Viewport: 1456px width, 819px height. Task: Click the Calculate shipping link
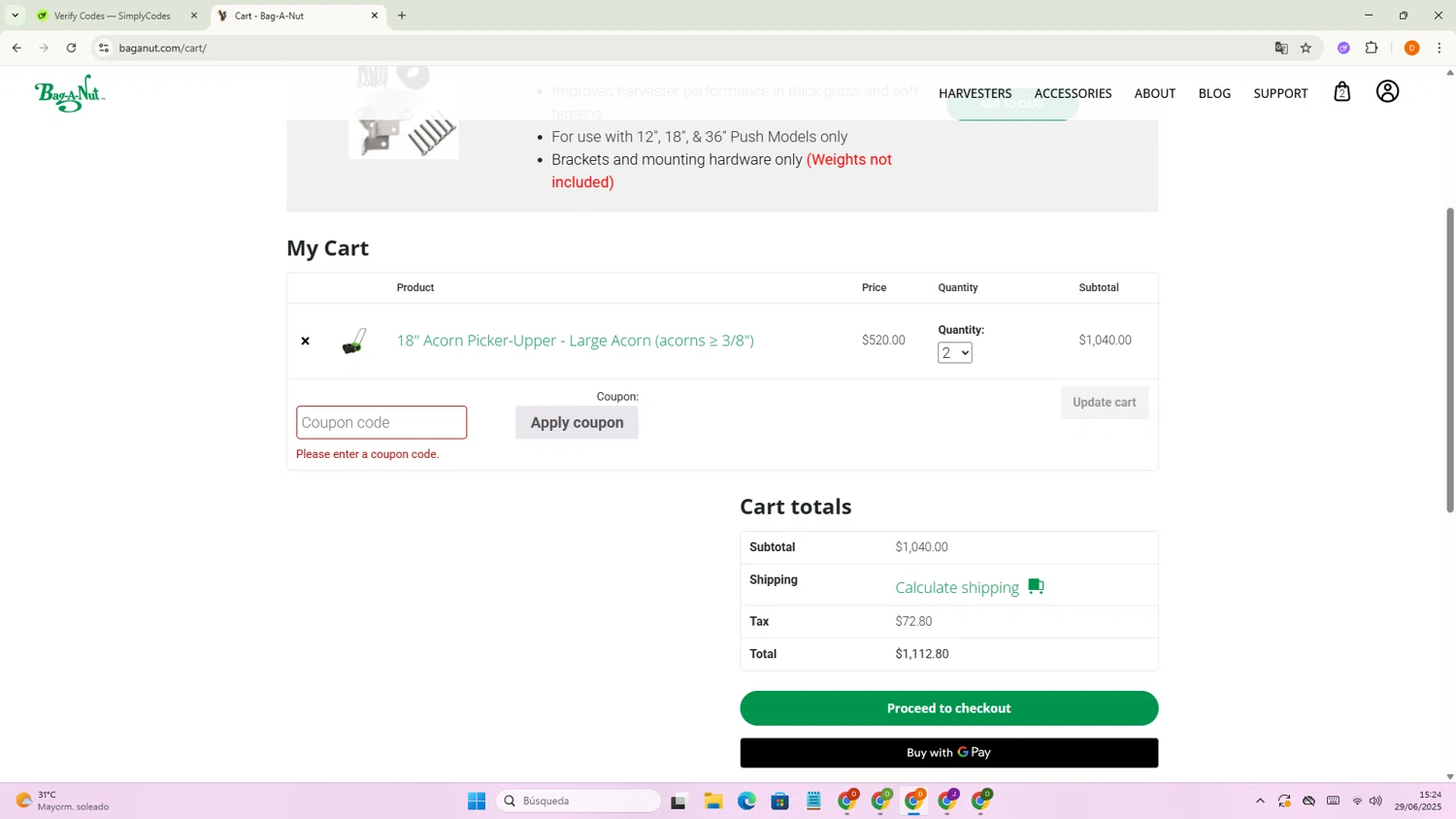click(x=956, y=587)
